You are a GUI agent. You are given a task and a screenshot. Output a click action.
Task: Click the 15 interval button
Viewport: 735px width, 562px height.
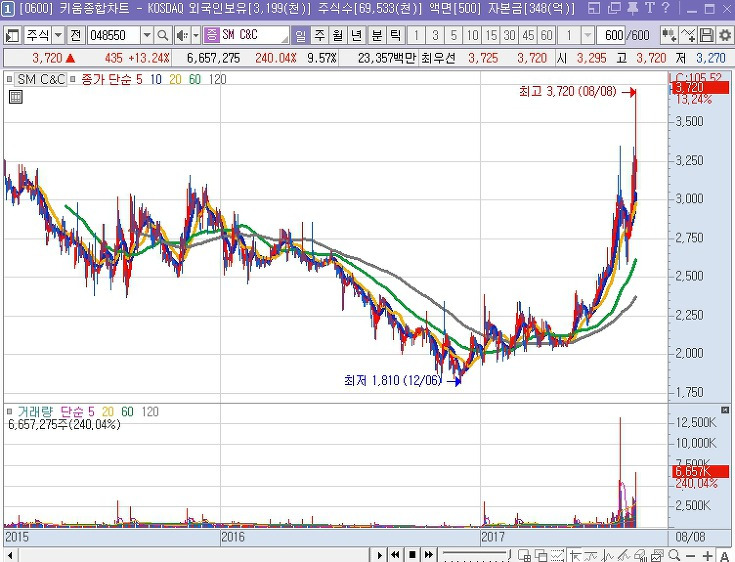coord(491,35)
